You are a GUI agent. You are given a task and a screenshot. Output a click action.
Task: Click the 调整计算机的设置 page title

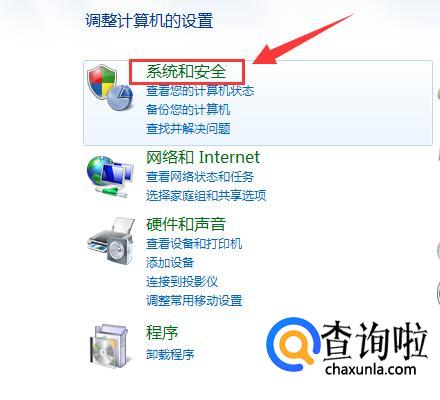point(149,20)
